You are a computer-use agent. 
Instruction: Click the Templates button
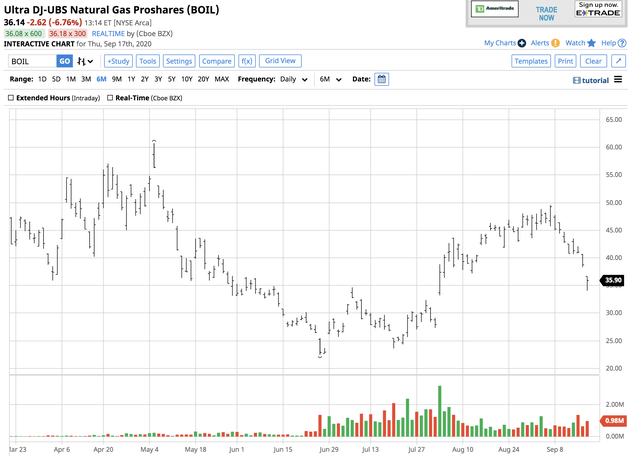point(530,61)
